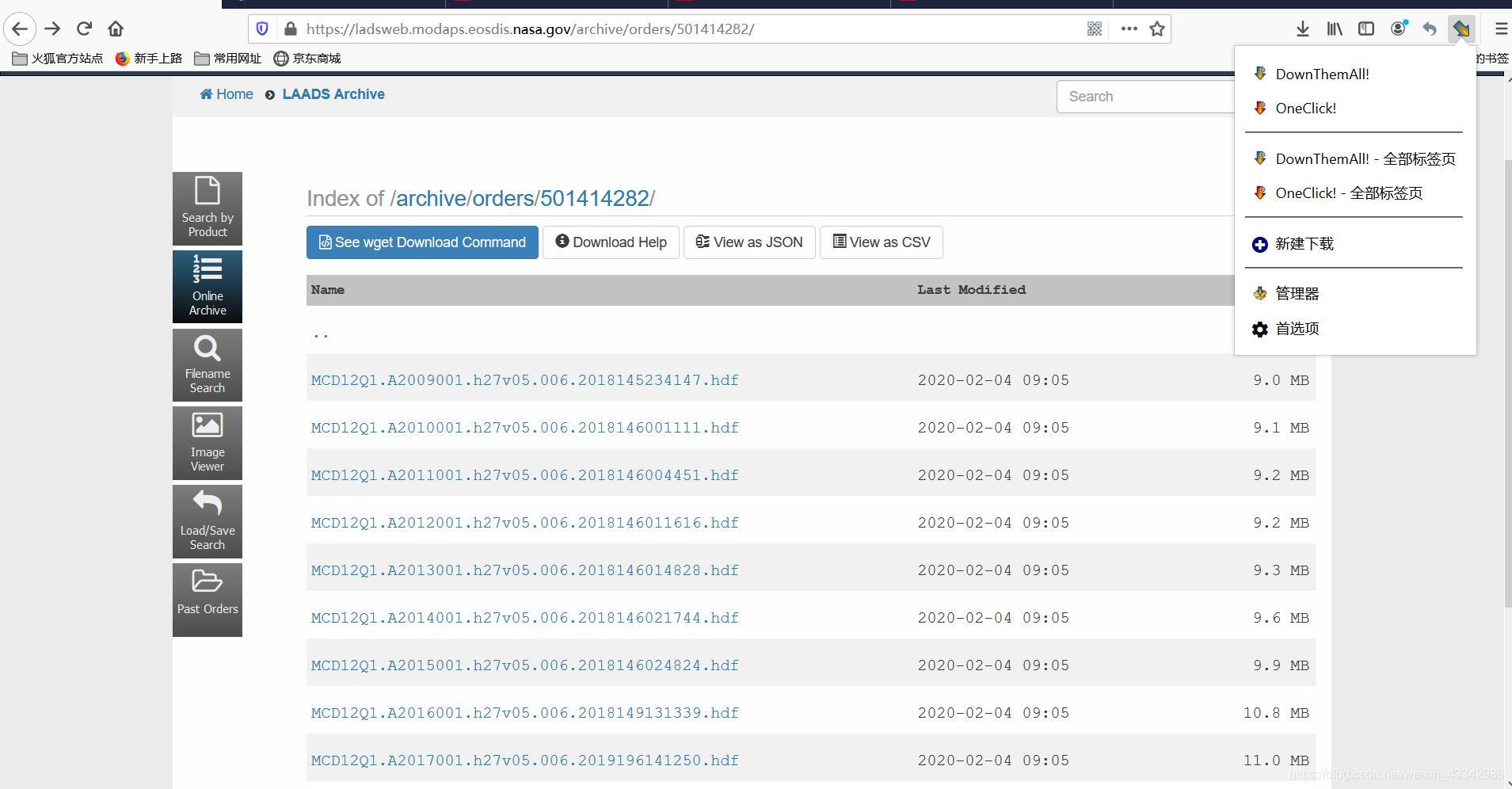Viewport: 1512px width, 789px height.
Task: Click View as CSV button
Action: (882, 242)
